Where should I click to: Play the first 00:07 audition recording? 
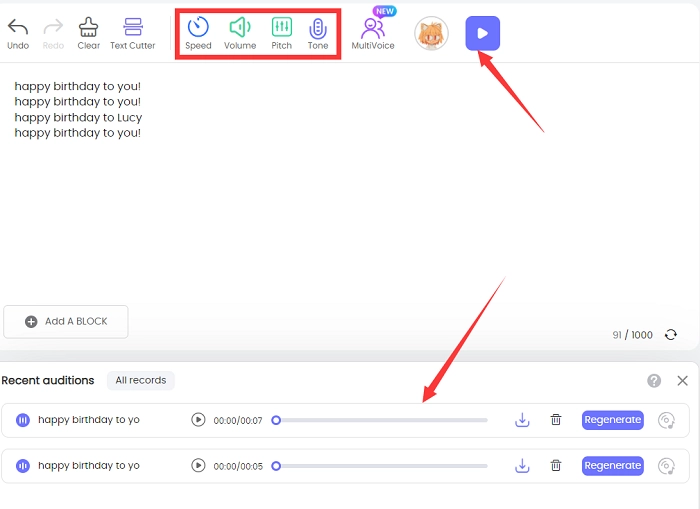point(198,420)
